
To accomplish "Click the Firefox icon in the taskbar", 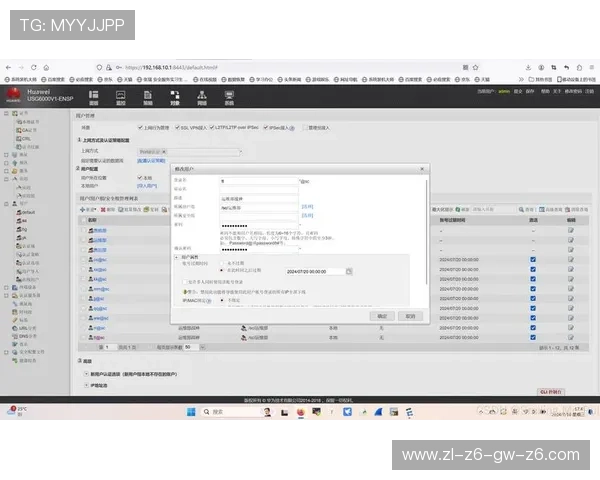I will click(301, 412).
